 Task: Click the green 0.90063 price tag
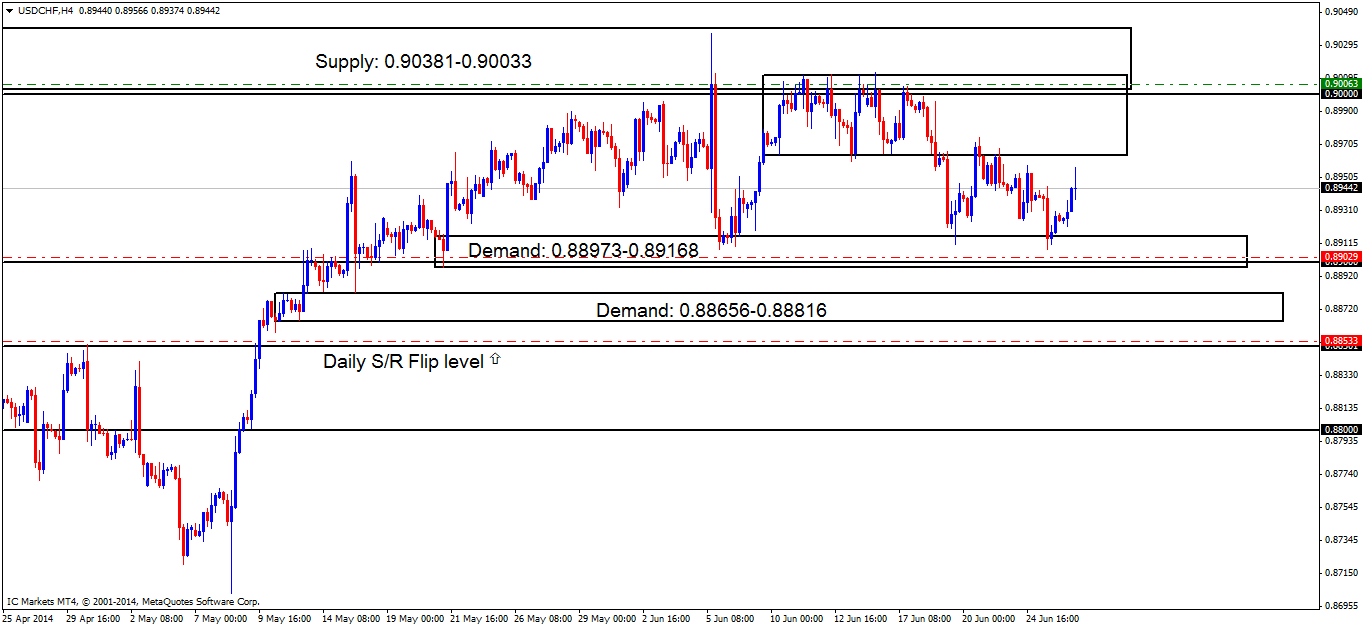[x=1340, y=84]
